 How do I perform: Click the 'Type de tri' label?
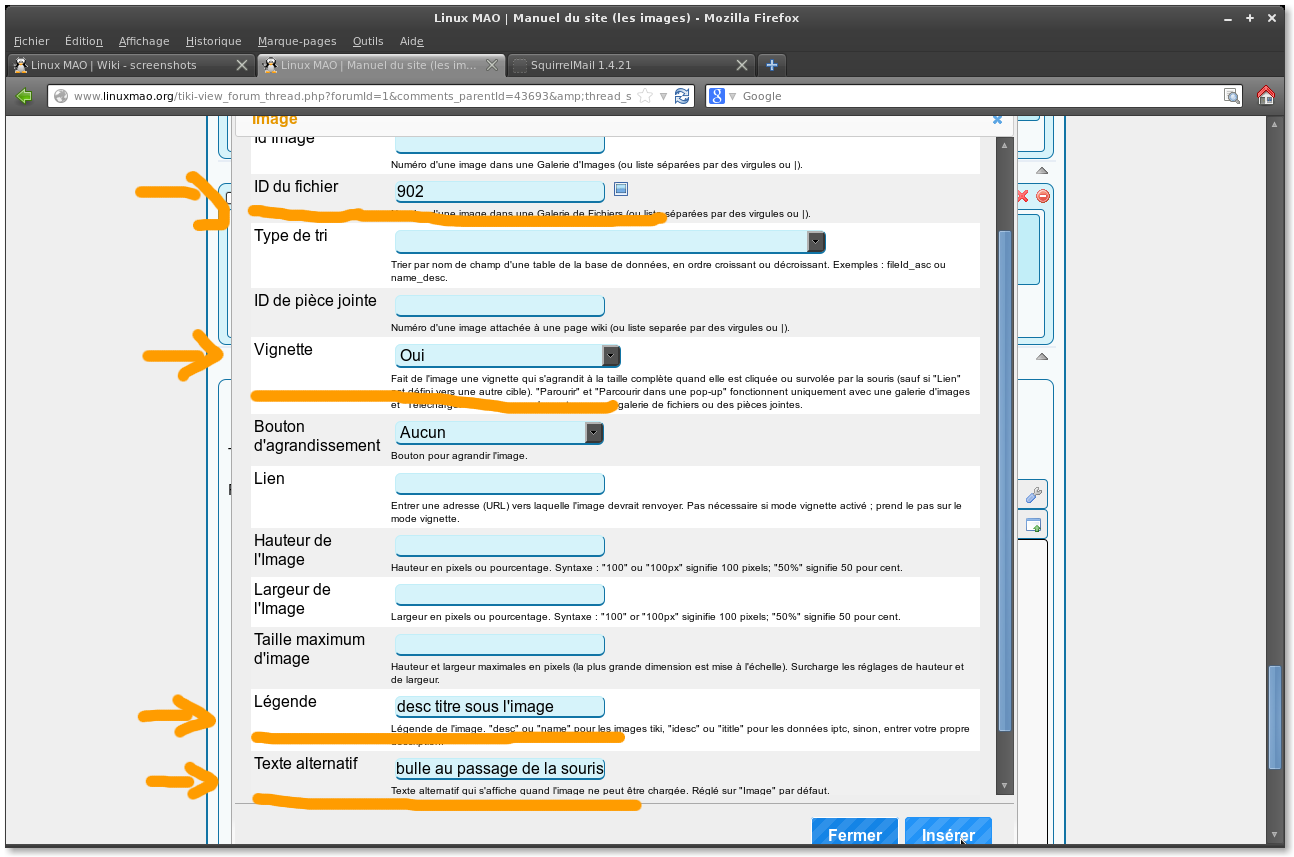[x=290, y=236]
